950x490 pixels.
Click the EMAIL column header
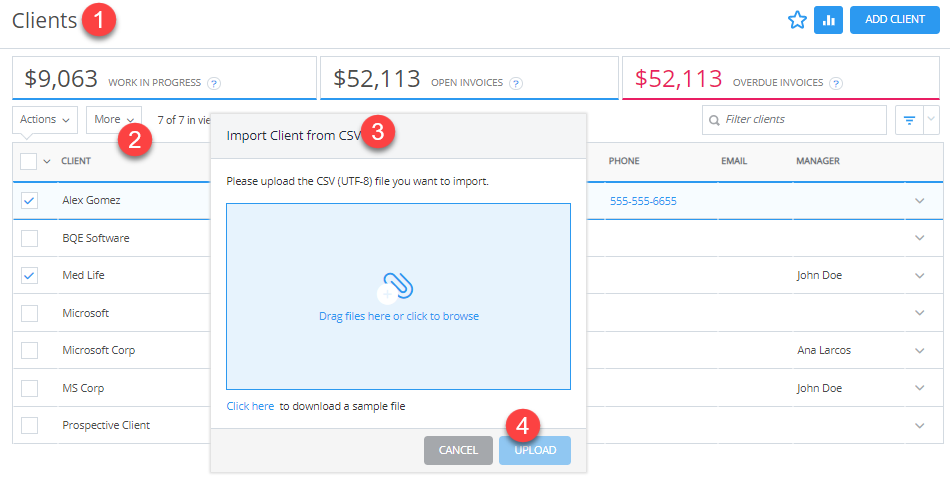click(x=734, y=161)
